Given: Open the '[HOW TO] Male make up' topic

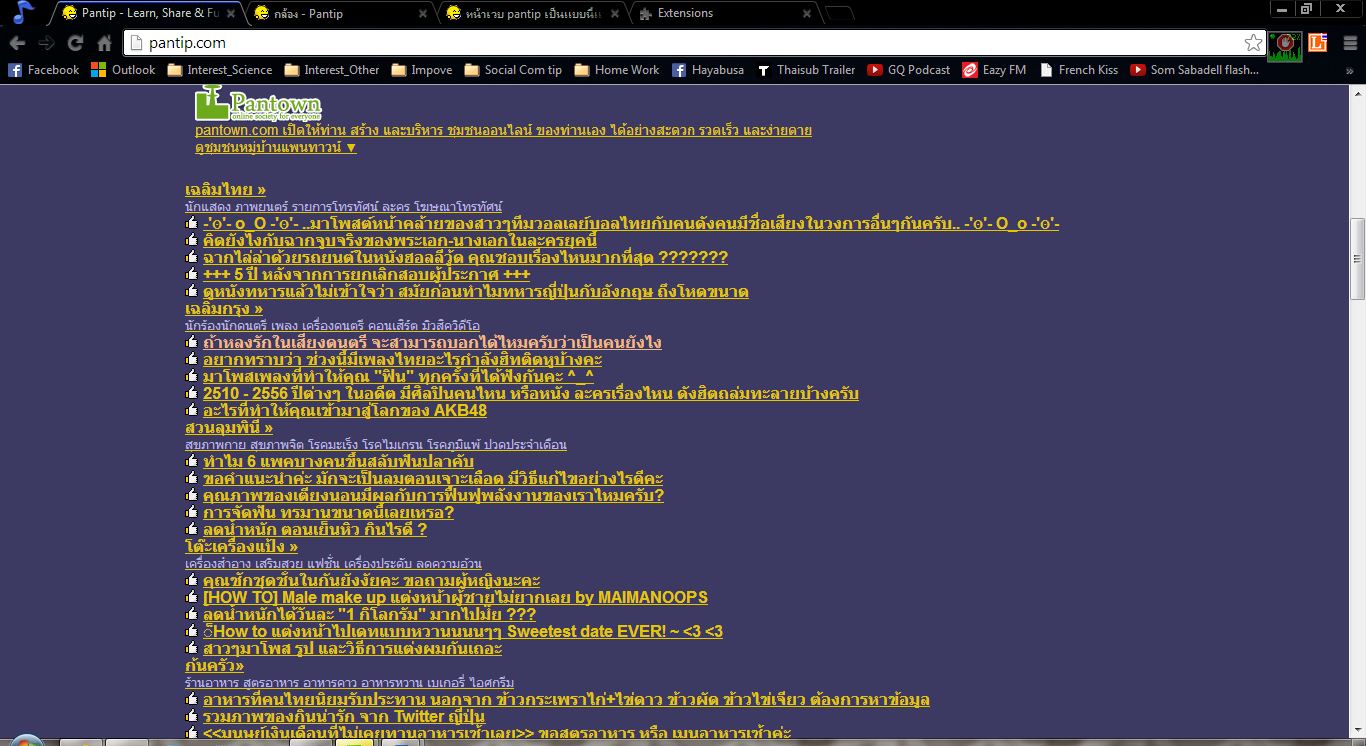Looking at the screenshot, I should click(x=455, y=597).
